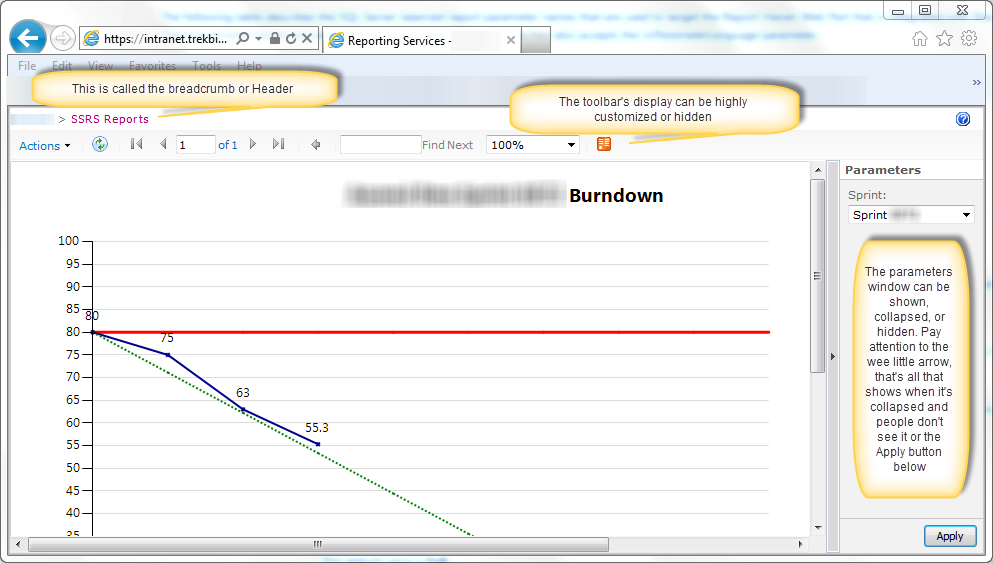Collapse the Parameters pane with the small arrow
Viewport: 993px width, 563px height.
tap(833, 356)
